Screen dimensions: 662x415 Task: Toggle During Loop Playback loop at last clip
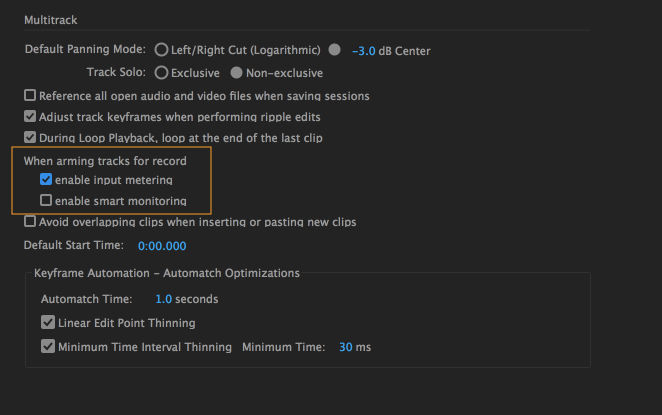pyautogui.click(x=30, y=138)
